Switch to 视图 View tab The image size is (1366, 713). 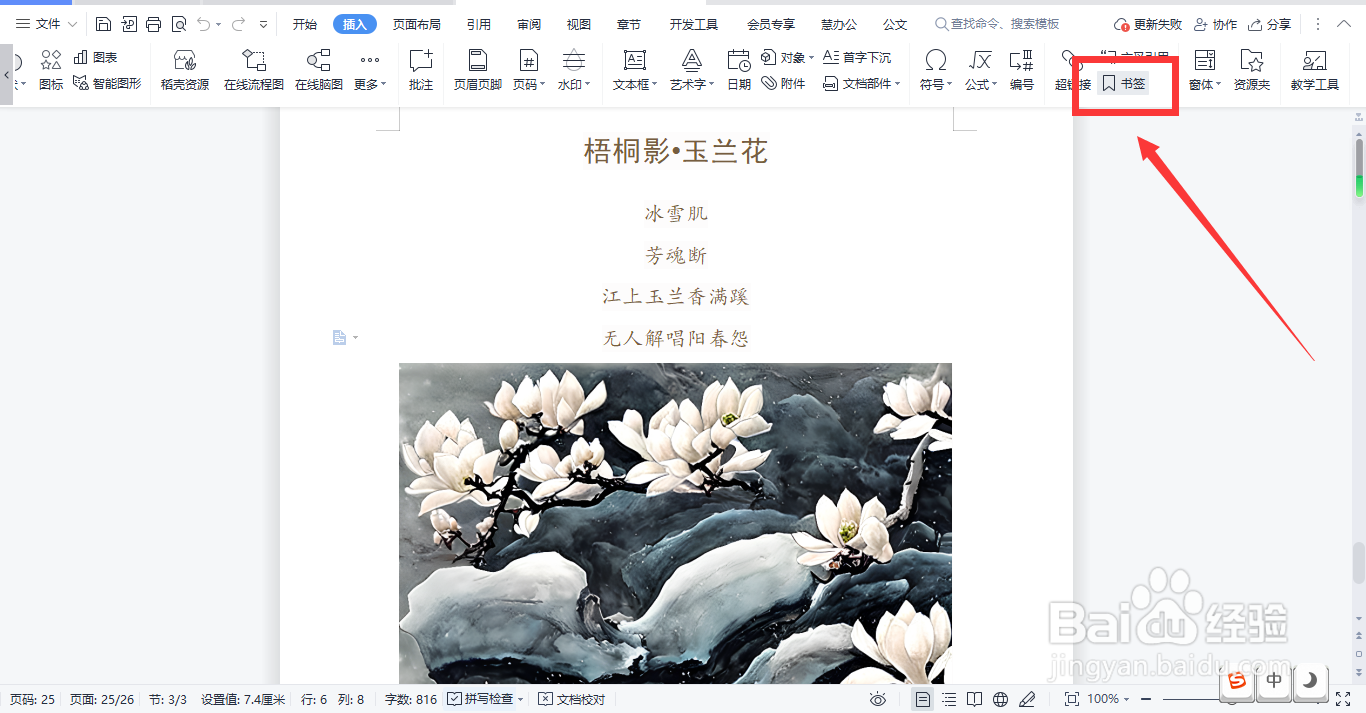tap(579, 24)
